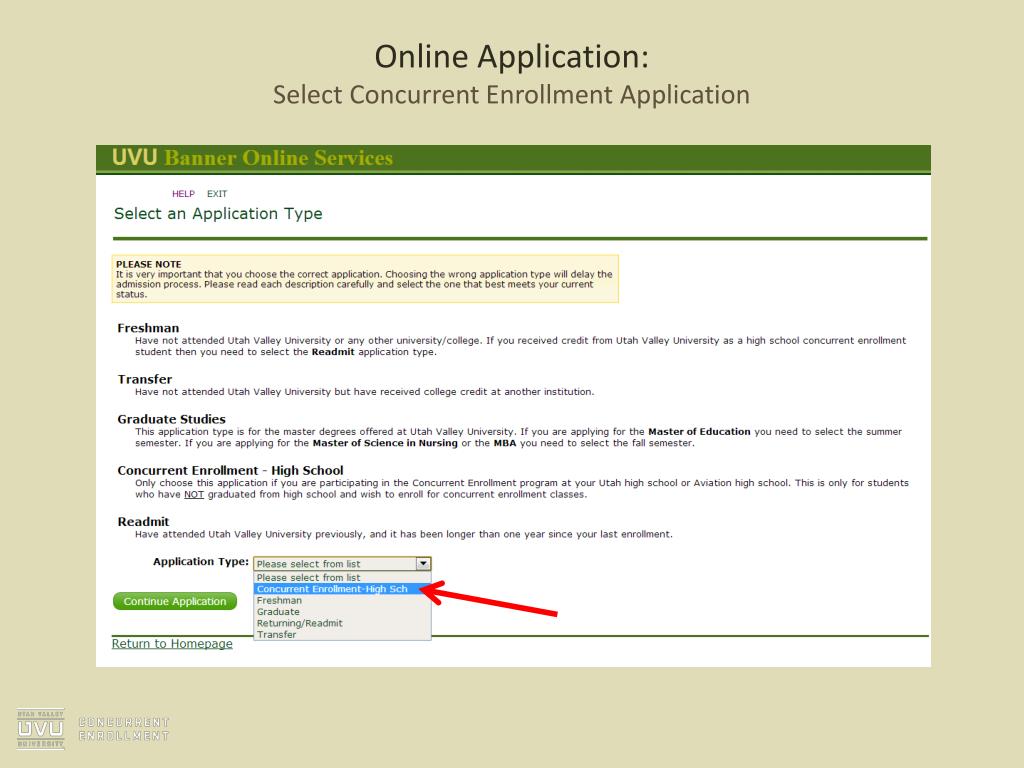Click 'Concurrent Enrollment - High School' heading

231,471
